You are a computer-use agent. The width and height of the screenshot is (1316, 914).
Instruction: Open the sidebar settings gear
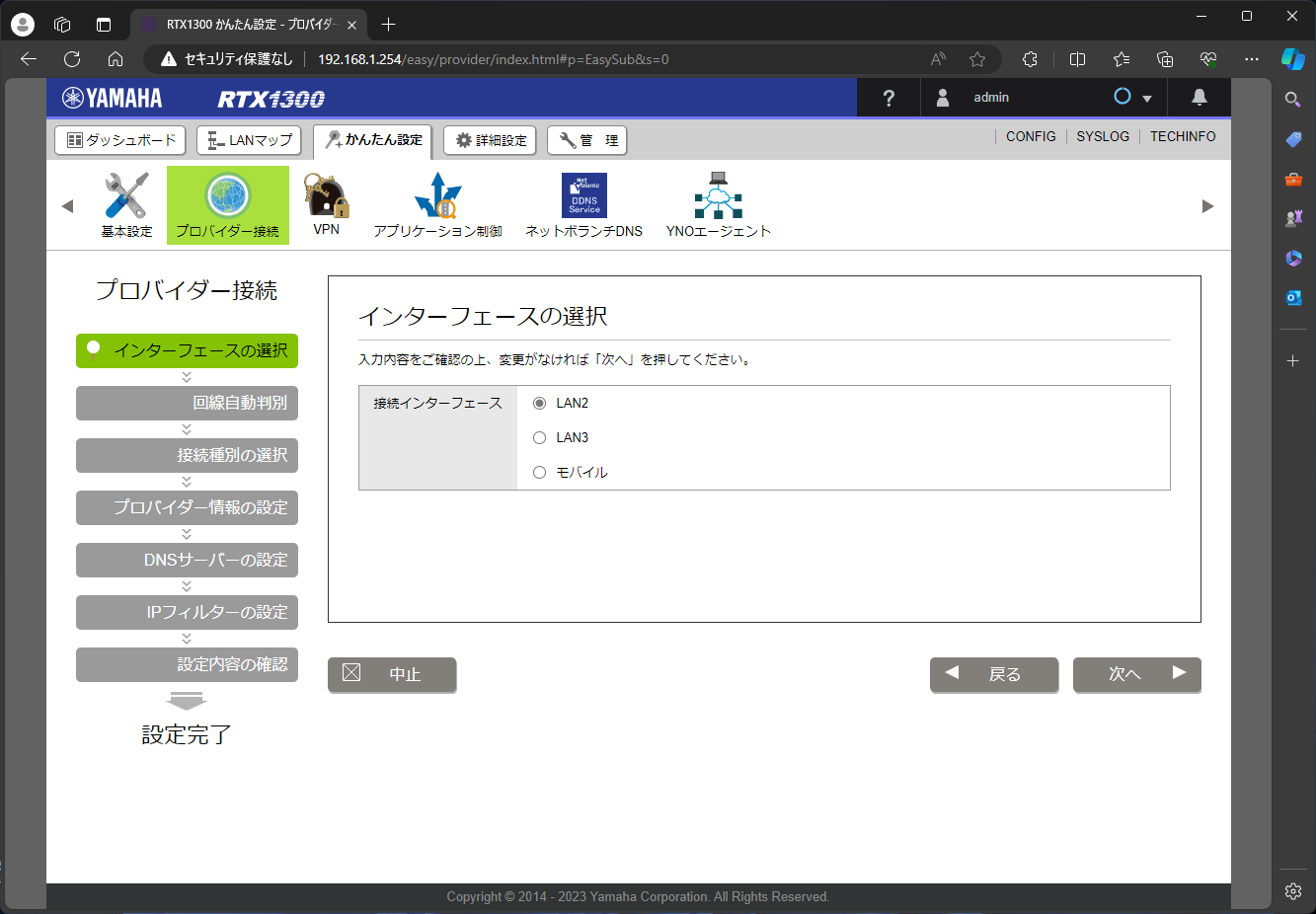1293,891
